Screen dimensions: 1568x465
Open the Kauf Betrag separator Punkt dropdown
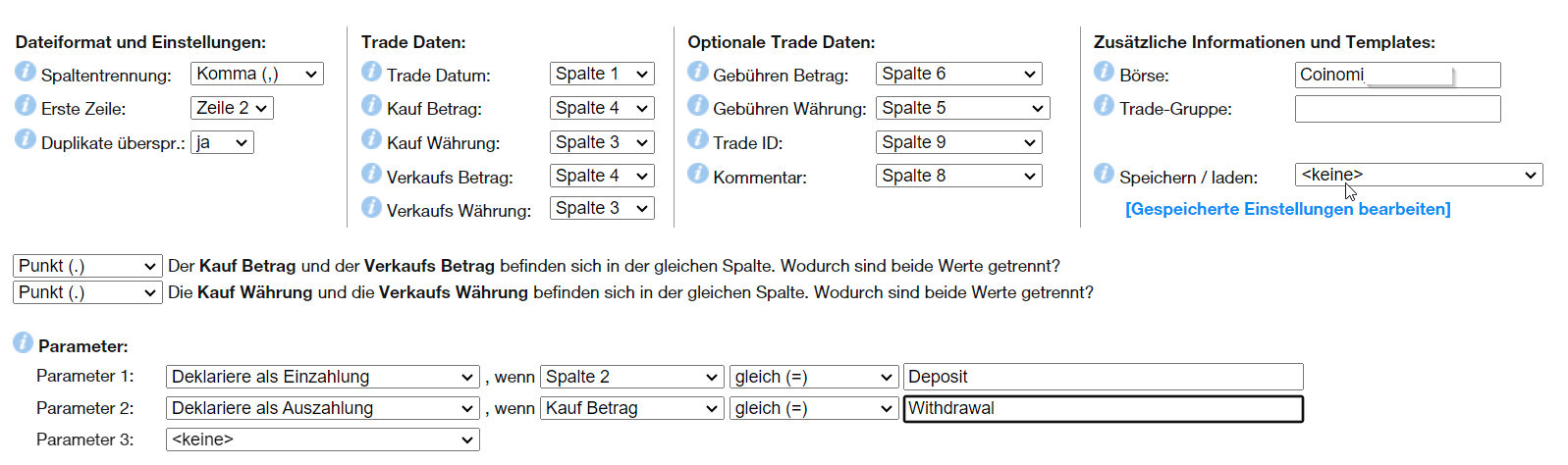[x=87, y=266]
